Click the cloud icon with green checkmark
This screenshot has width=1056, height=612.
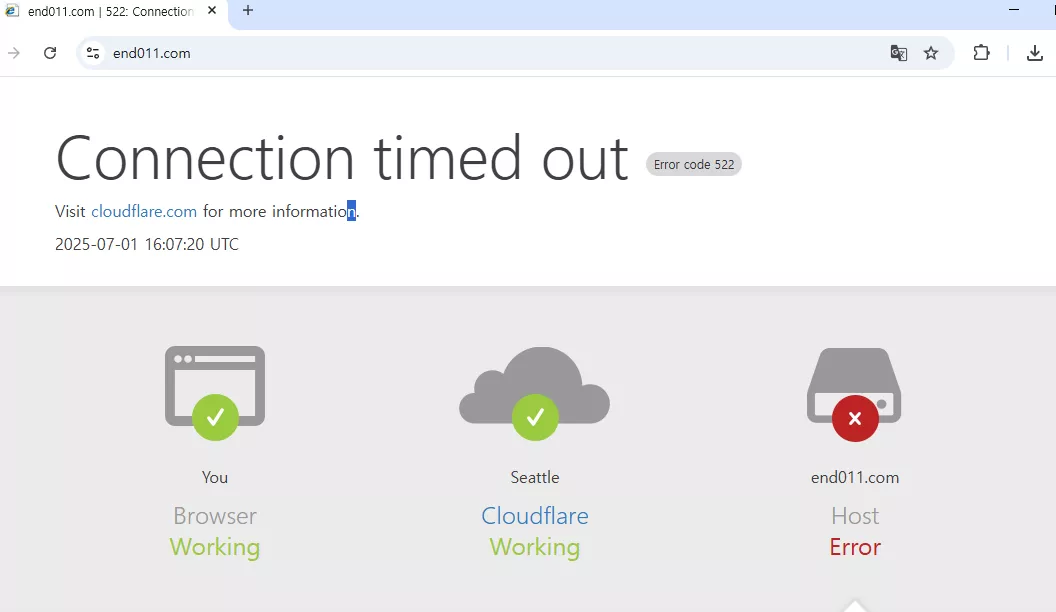(535, 393)
